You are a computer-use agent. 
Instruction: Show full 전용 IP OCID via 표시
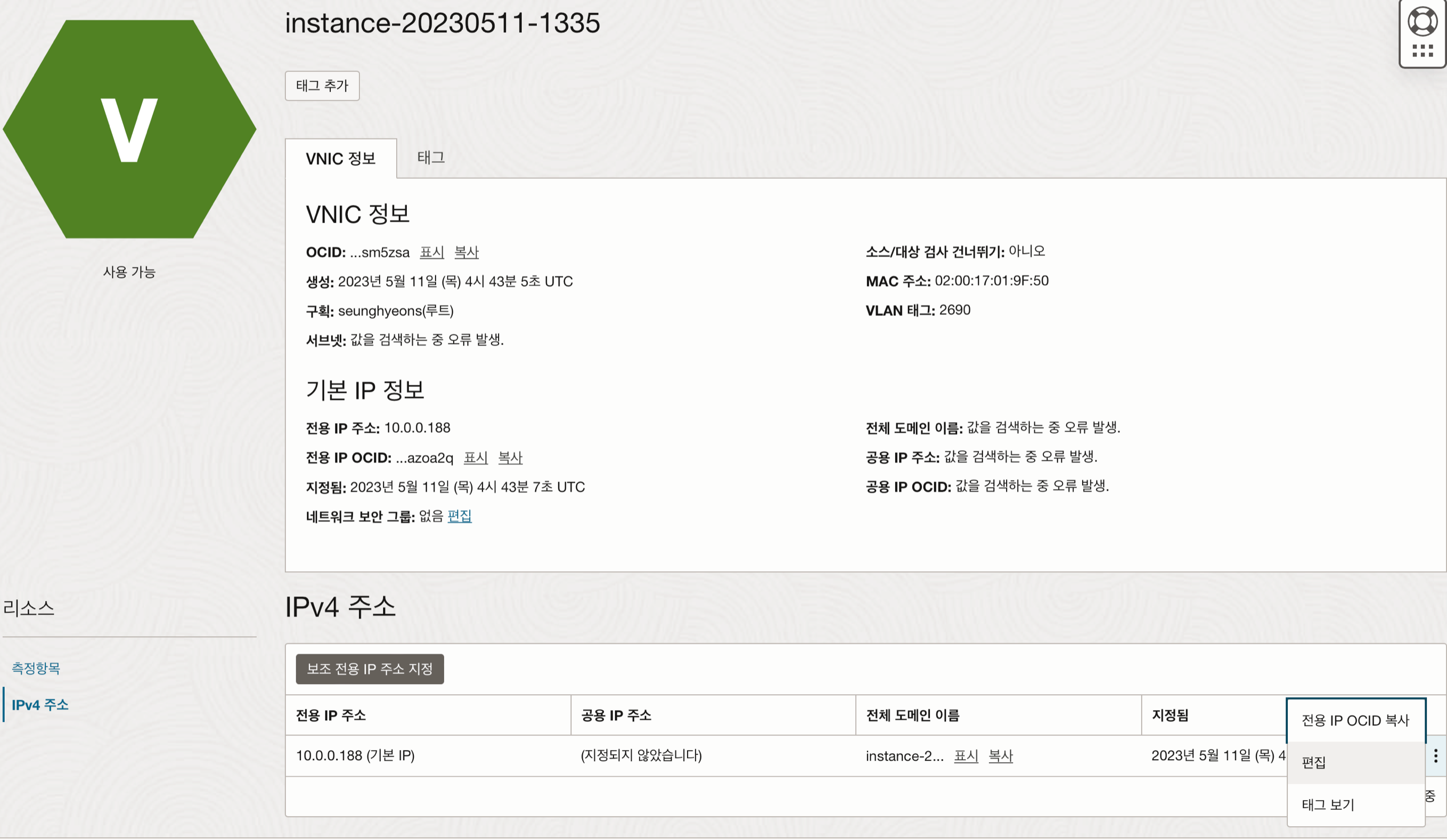pyautogui.click(x=476, y=458)
